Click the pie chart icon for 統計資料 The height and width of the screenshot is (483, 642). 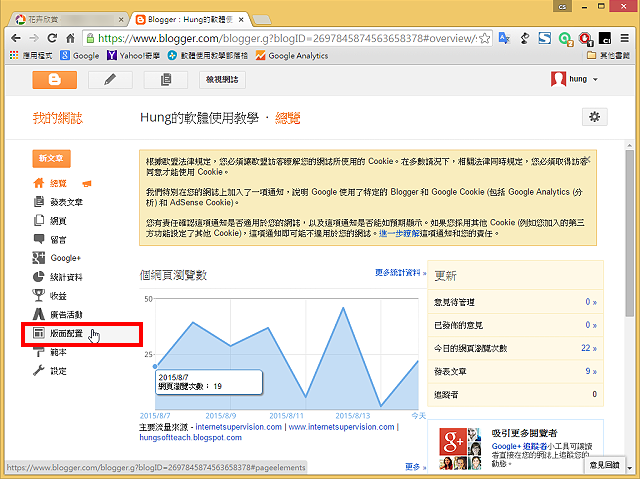pos(38,277)
